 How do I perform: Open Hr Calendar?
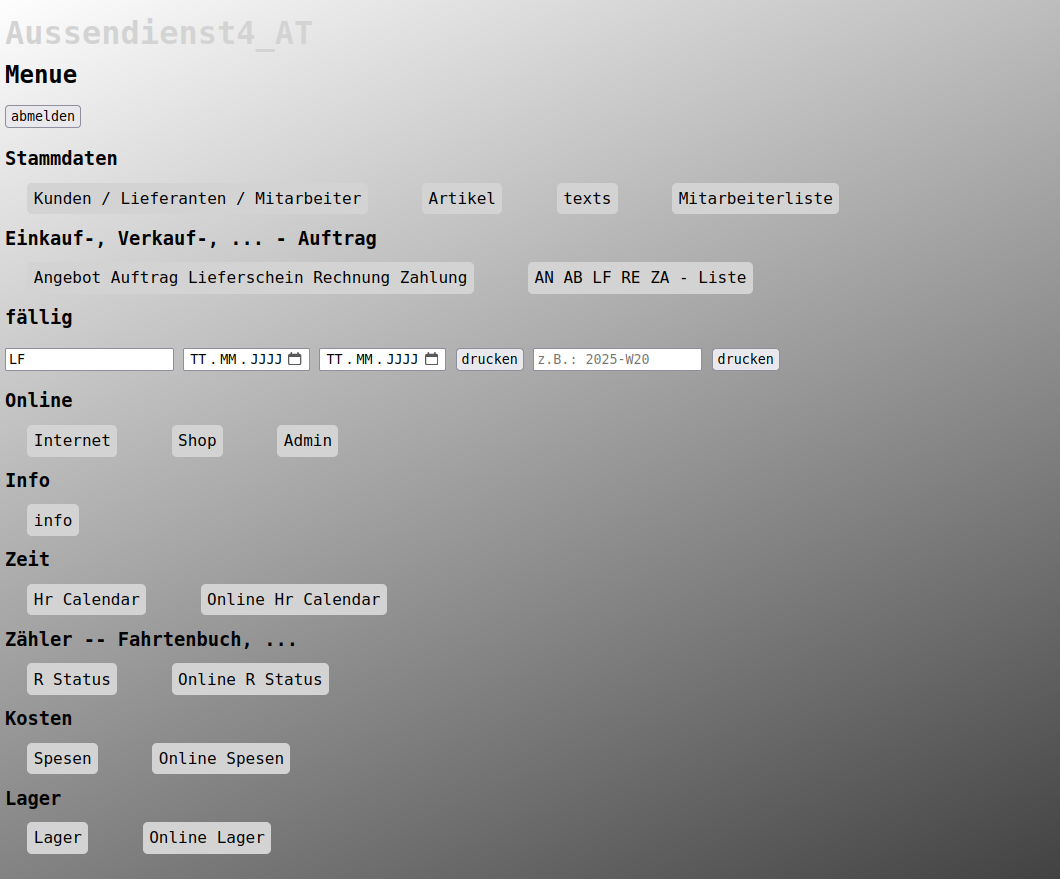[87, 600]
